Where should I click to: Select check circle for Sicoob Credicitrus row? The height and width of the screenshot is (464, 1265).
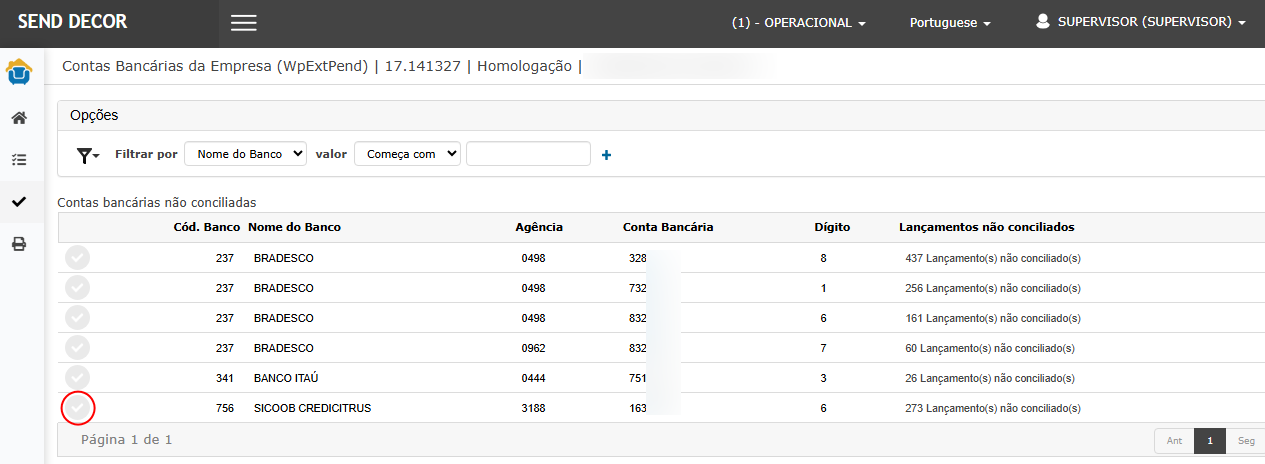pos(77,408)
